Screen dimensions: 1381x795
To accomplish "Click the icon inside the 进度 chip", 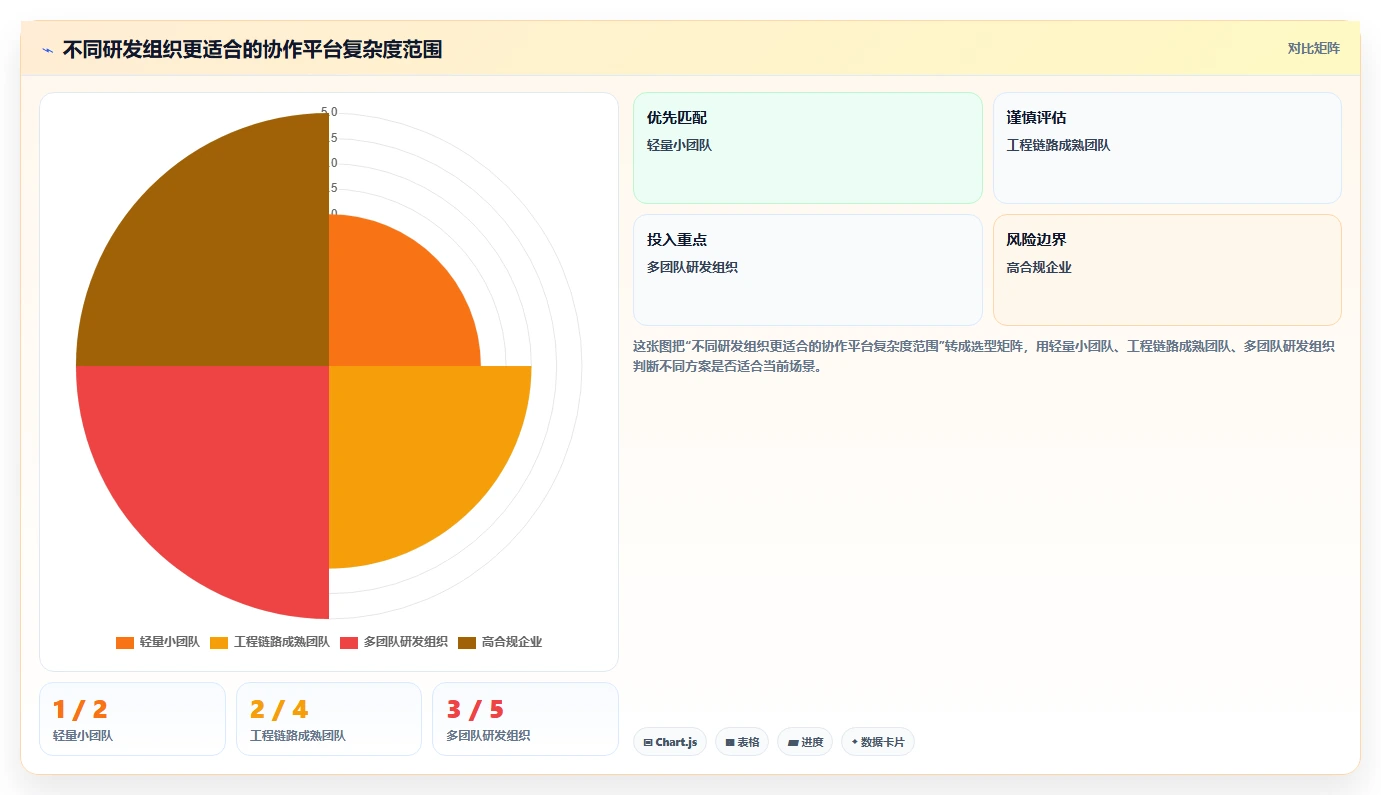I will coord(793,743).
